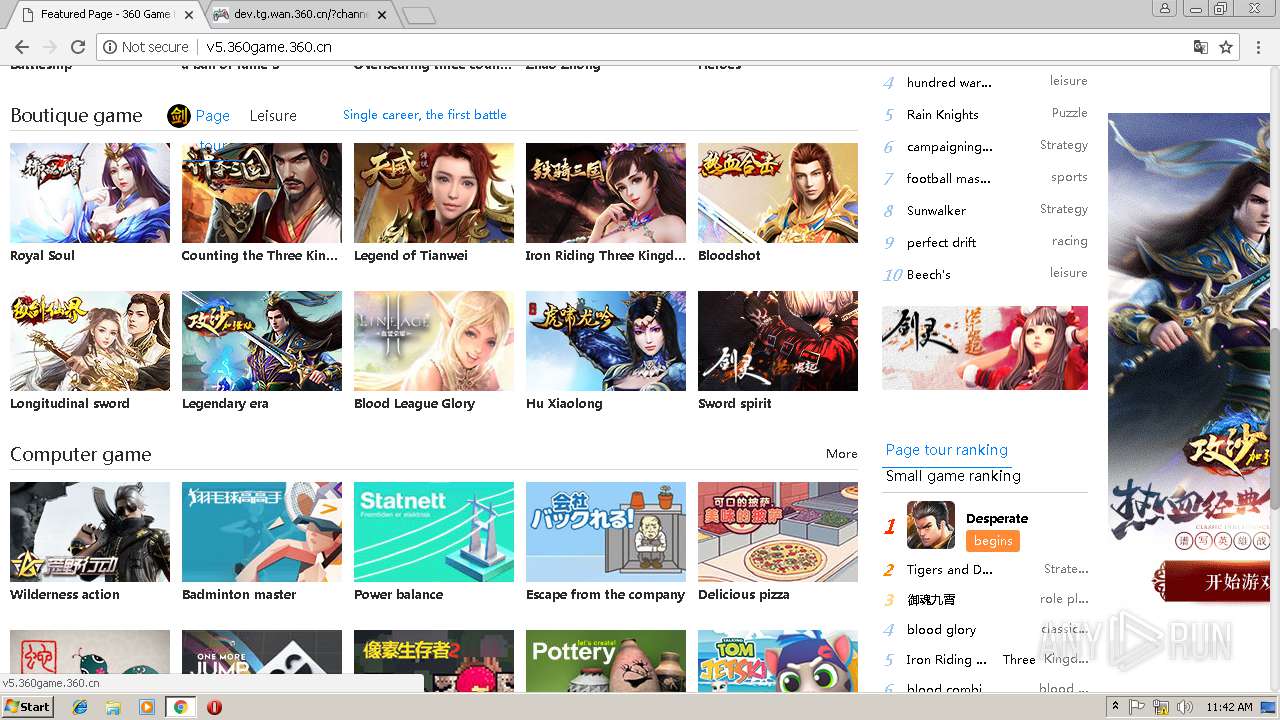
Task: Open the Bloodshot game thumbnail
Action: coord(778,193)
